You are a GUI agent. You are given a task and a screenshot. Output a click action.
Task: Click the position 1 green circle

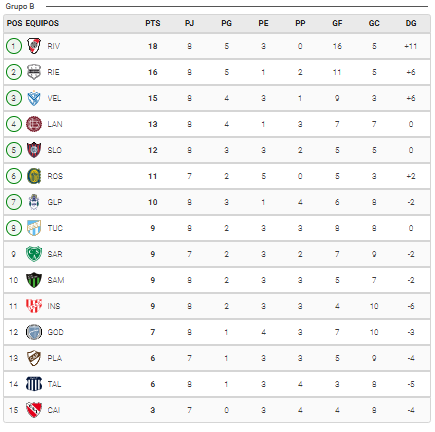(14, 46)
